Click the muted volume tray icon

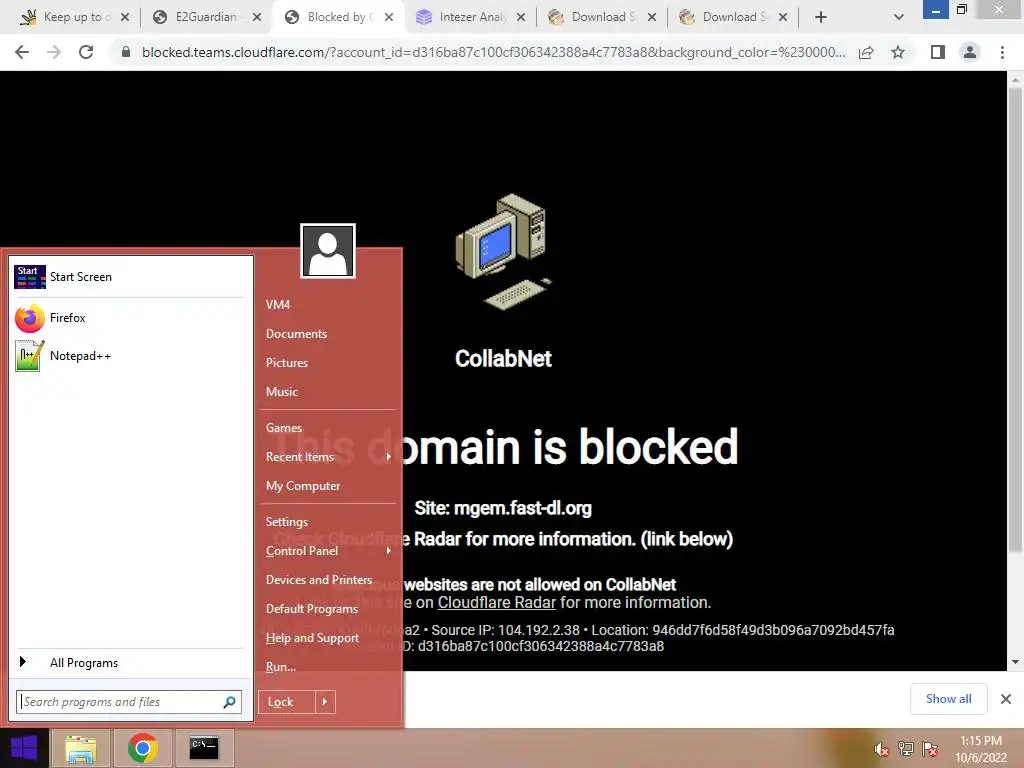pos(881,749)
